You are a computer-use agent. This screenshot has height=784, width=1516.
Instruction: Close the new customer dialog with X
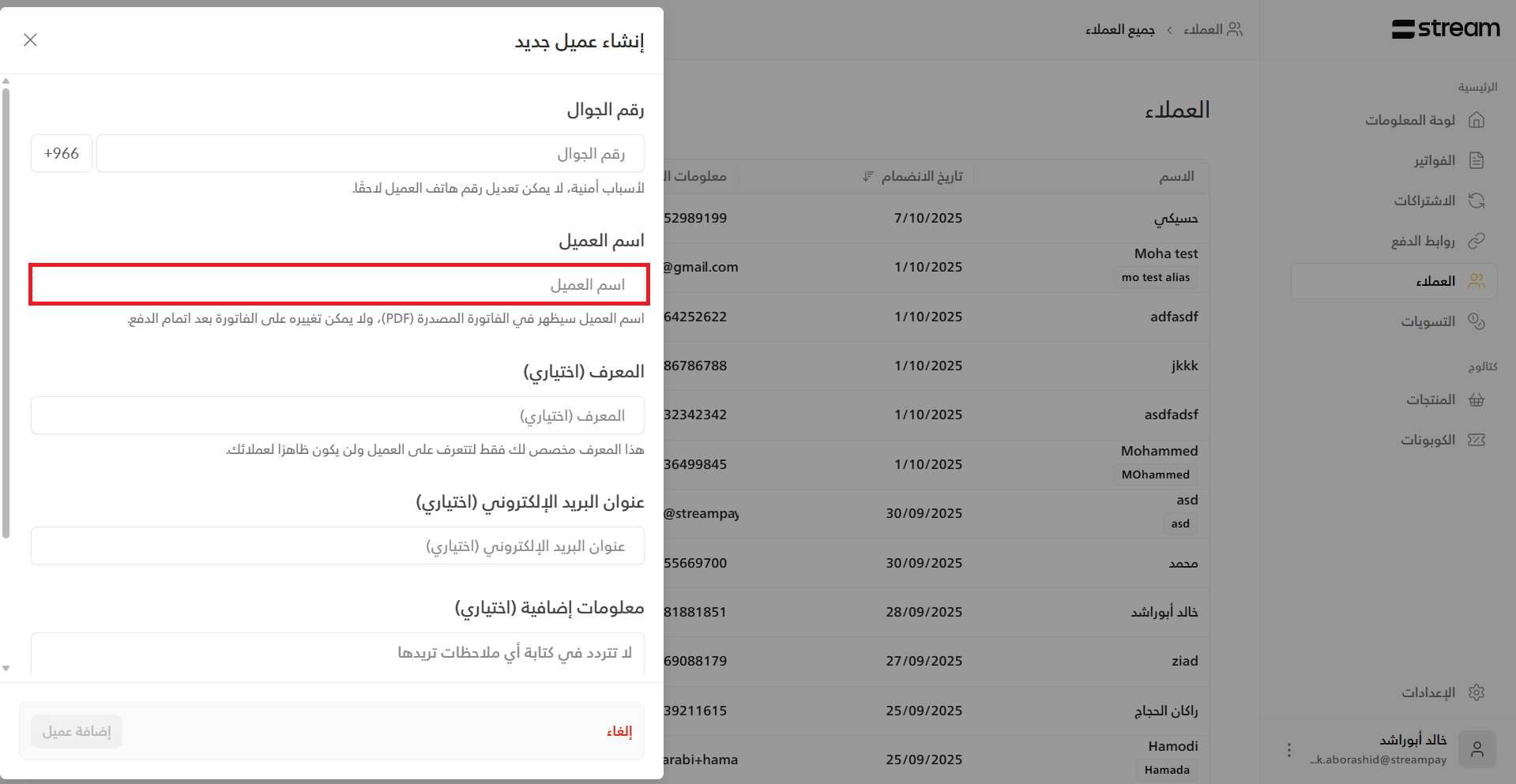(x=31, y=39)
